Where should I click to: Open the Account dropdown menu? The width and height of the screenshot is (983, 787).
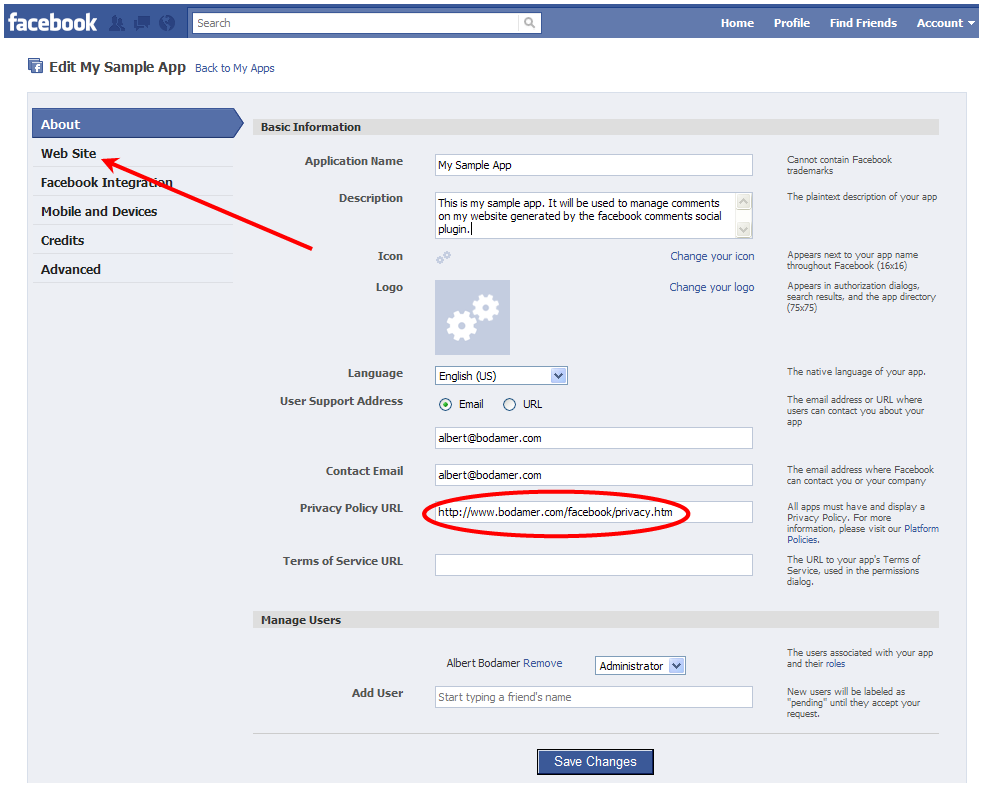click(945, 23)
